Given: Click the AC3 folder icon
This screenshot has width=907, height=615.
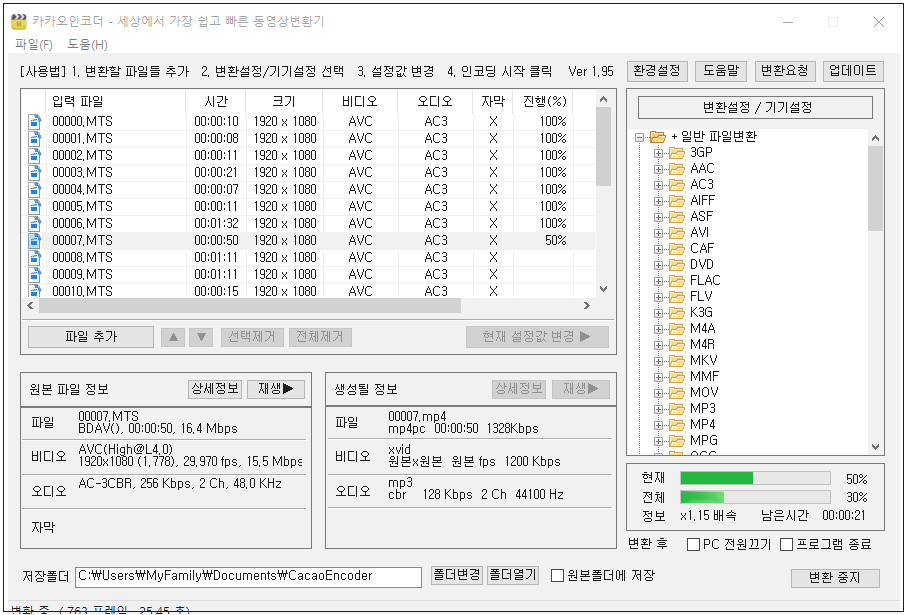Looking at the screenshot, I should click(677, 185).
